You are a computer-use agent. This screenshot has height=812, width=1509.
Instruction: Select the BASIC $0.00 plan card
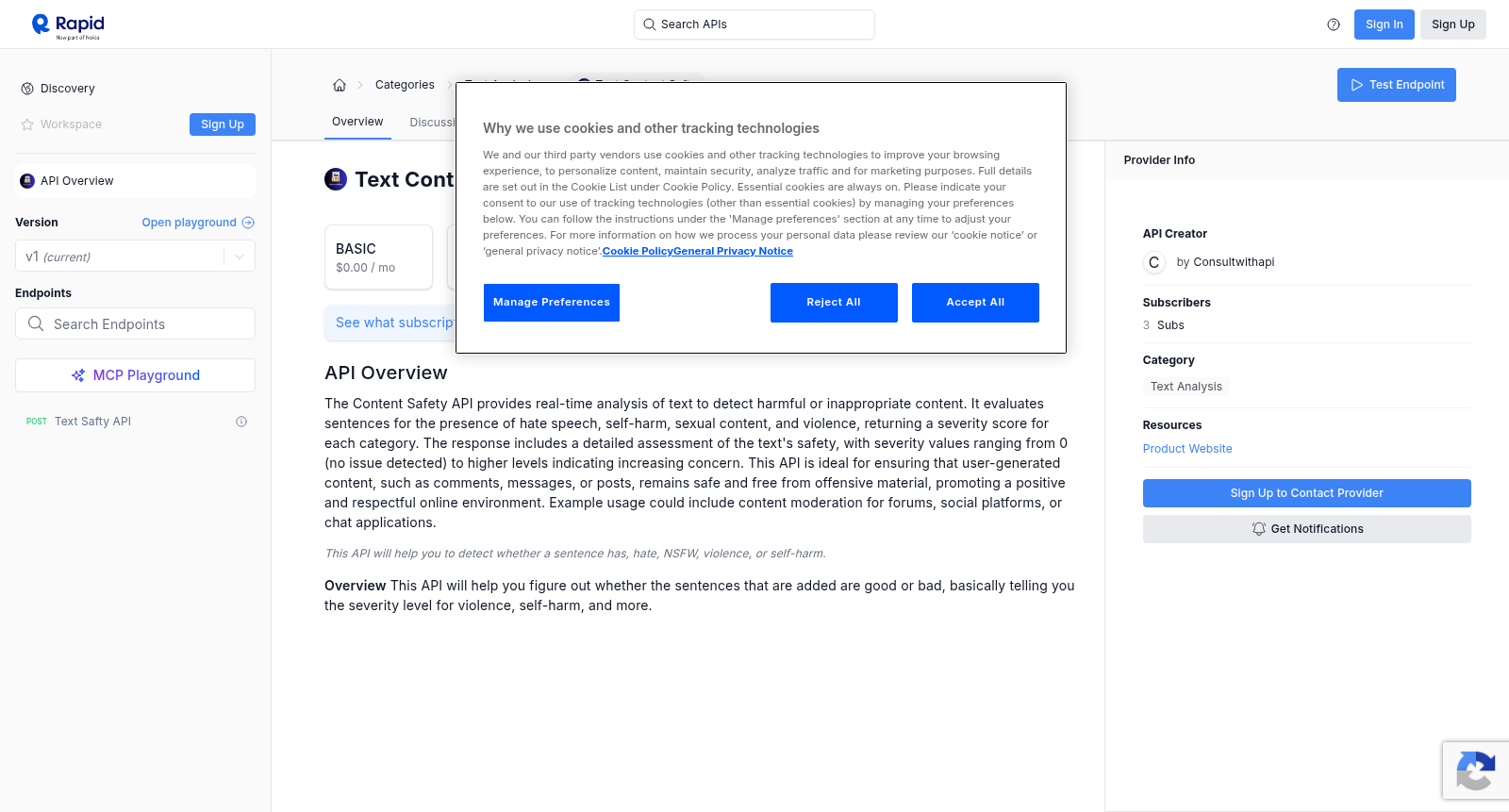click(x=378, y=257)
